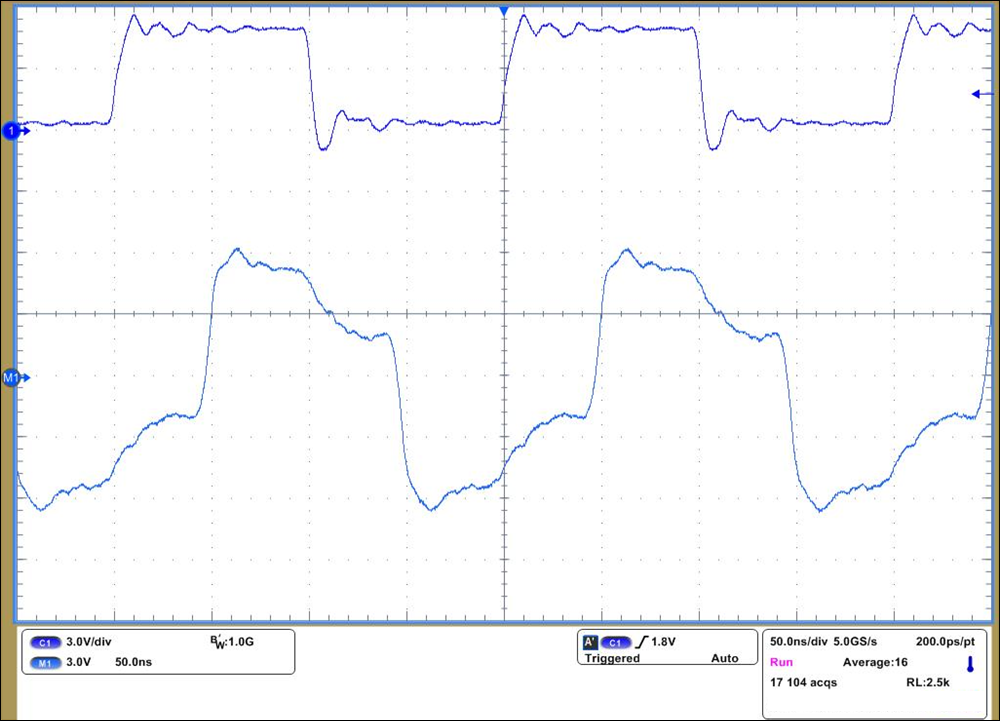
Task: Click the M1 marker on the left graticule edge
Action: tap(14, 377)
